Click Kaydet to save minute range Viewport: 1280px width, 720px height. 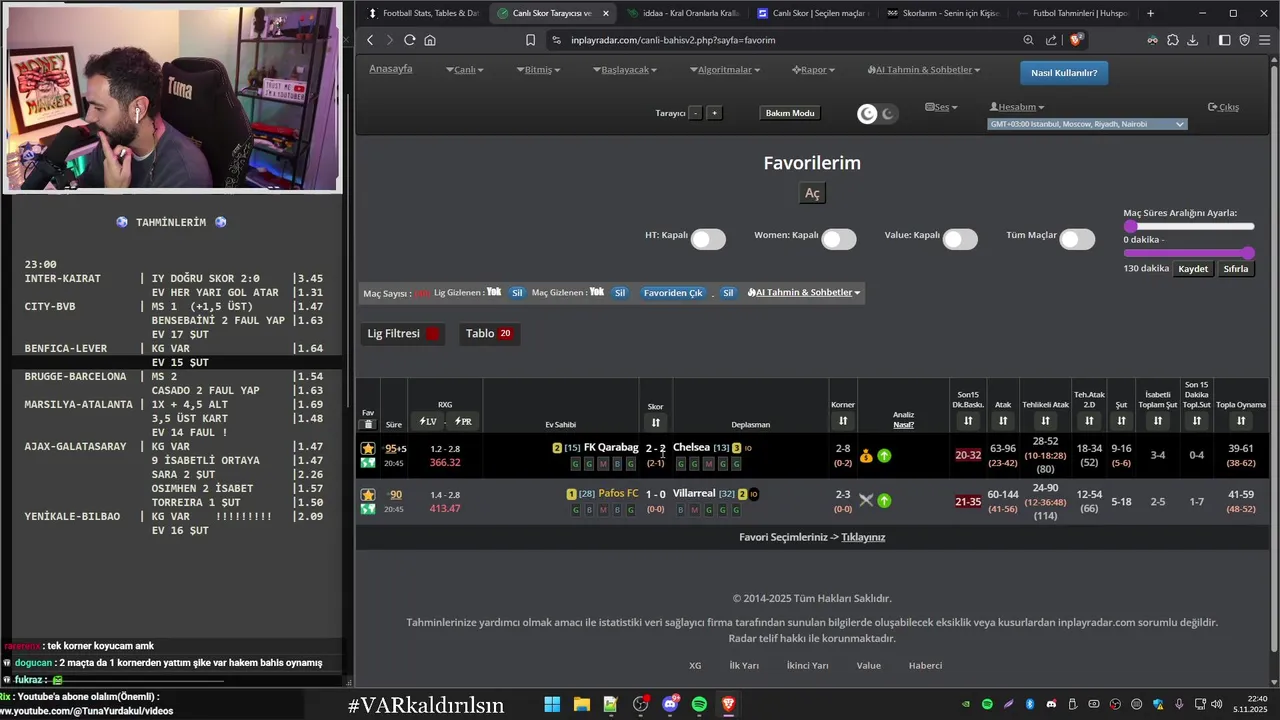[x=1193, y=269]
